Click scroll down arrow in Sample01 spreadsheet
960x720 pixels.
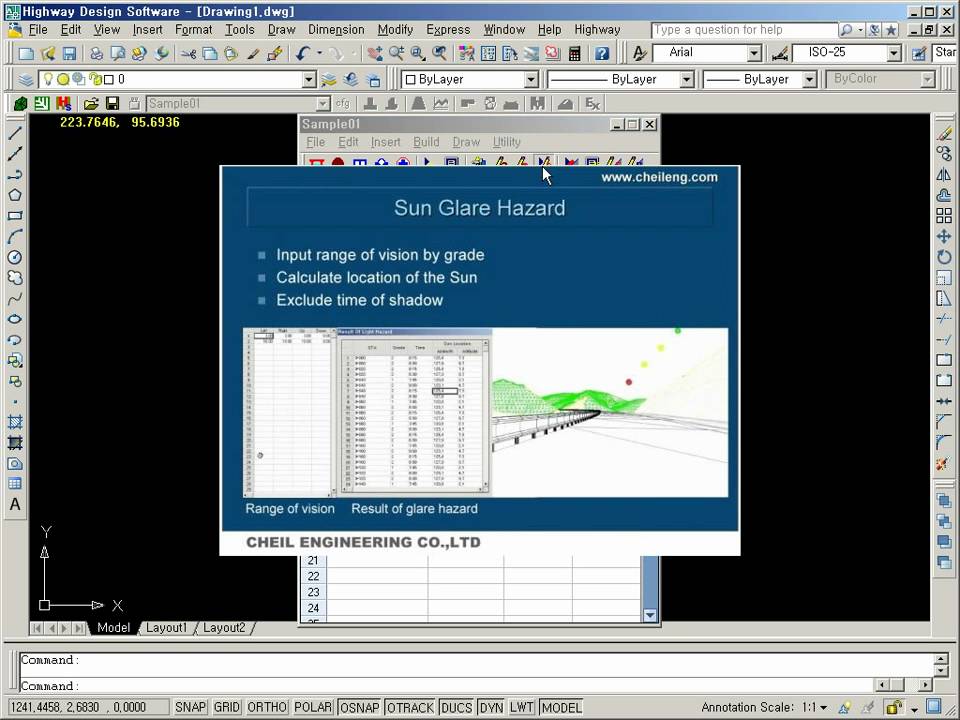pos(650,615)
